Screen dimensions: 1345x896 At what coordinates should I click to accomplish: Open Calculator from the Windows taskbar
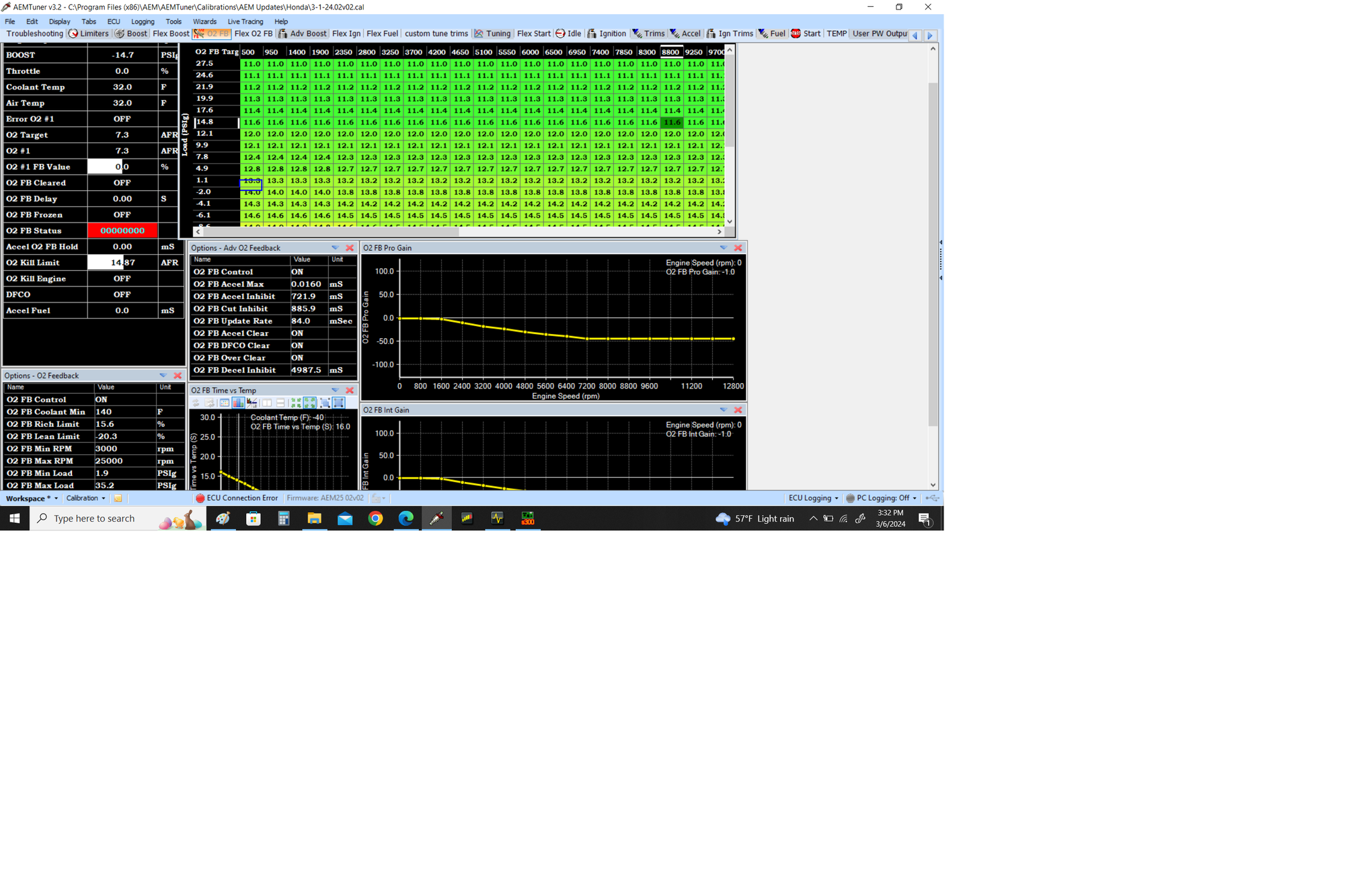(284, 518)
